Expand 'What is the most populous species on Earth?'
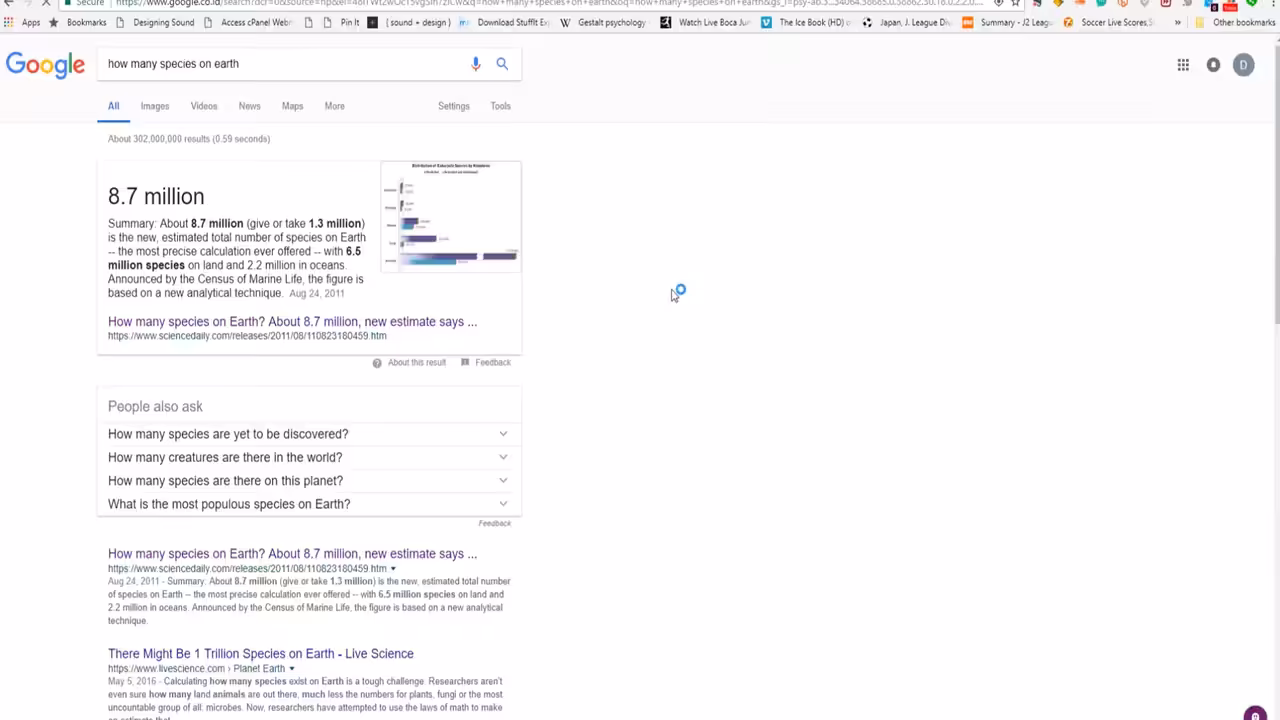Viewport: 1280px width, 720px height. 309,504
